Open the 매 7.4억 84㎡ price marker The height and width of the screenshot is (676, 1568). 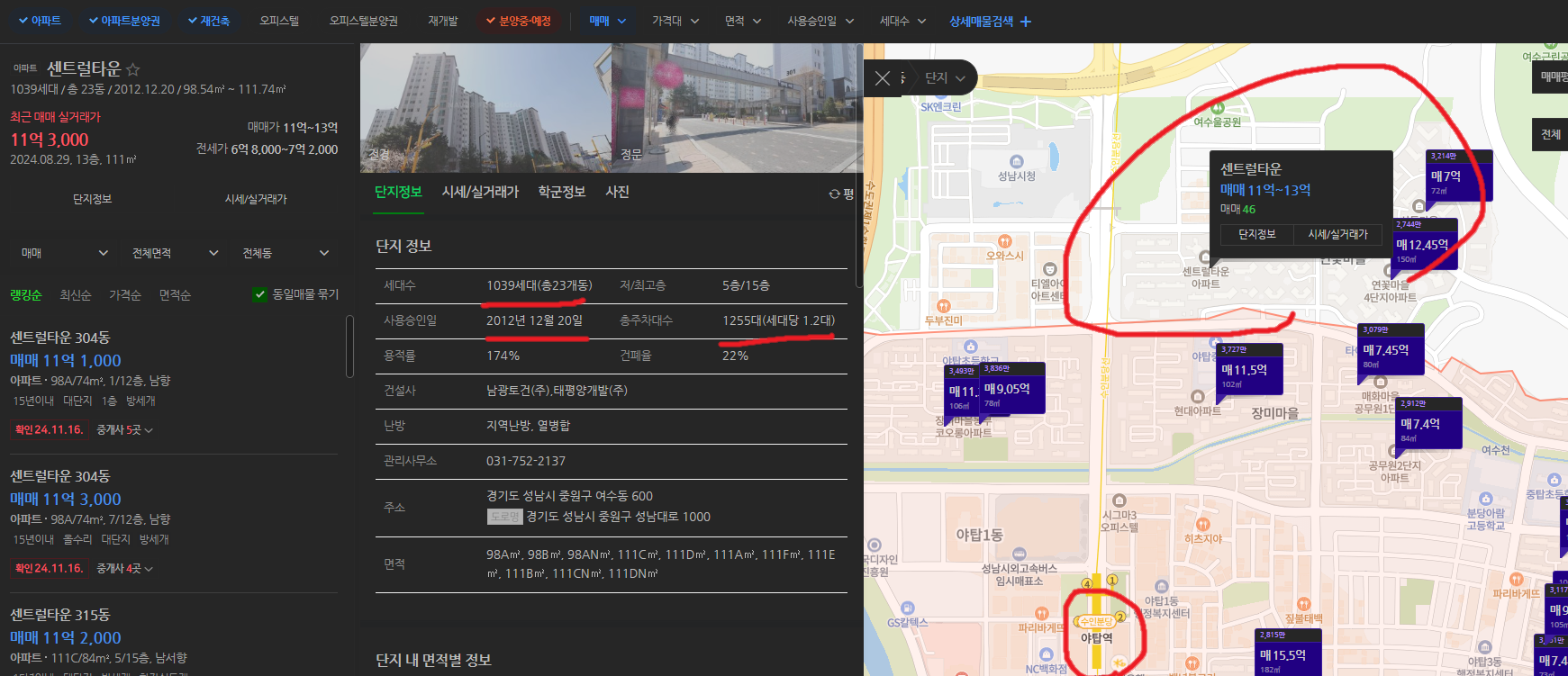coord(1429,423)
